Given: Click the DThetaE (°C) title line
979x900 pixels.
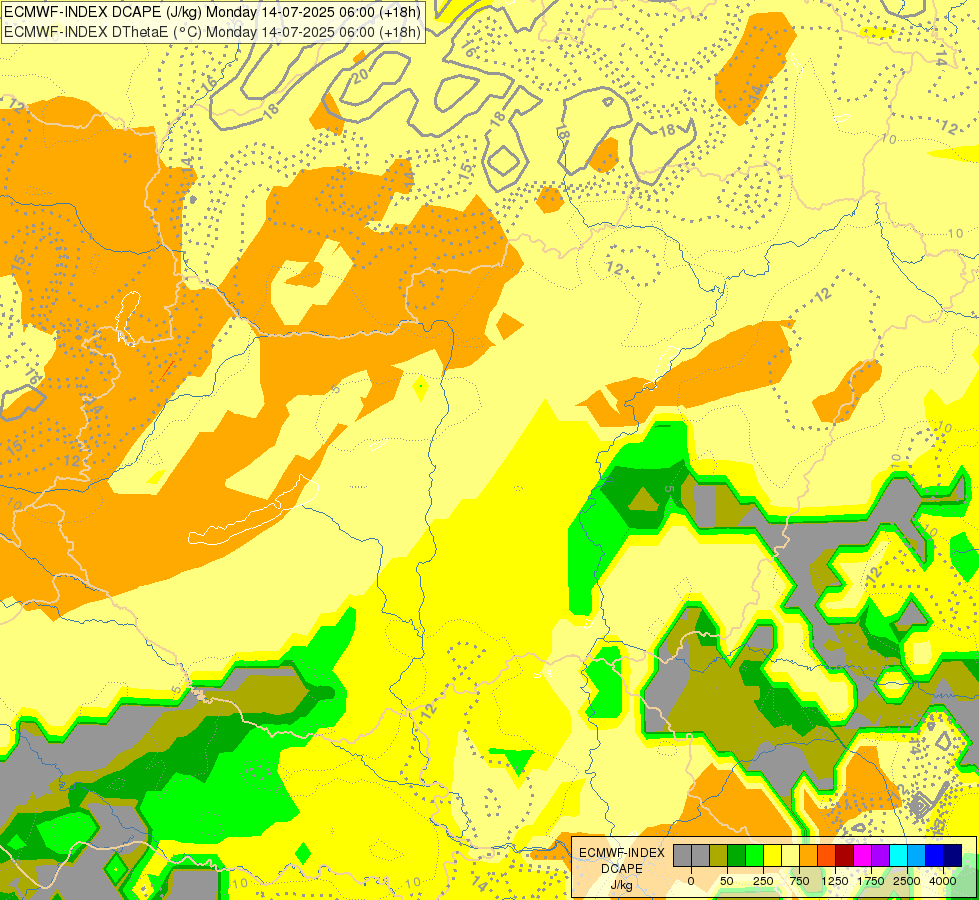Looking at the screenshot, I should coord(212,32).
